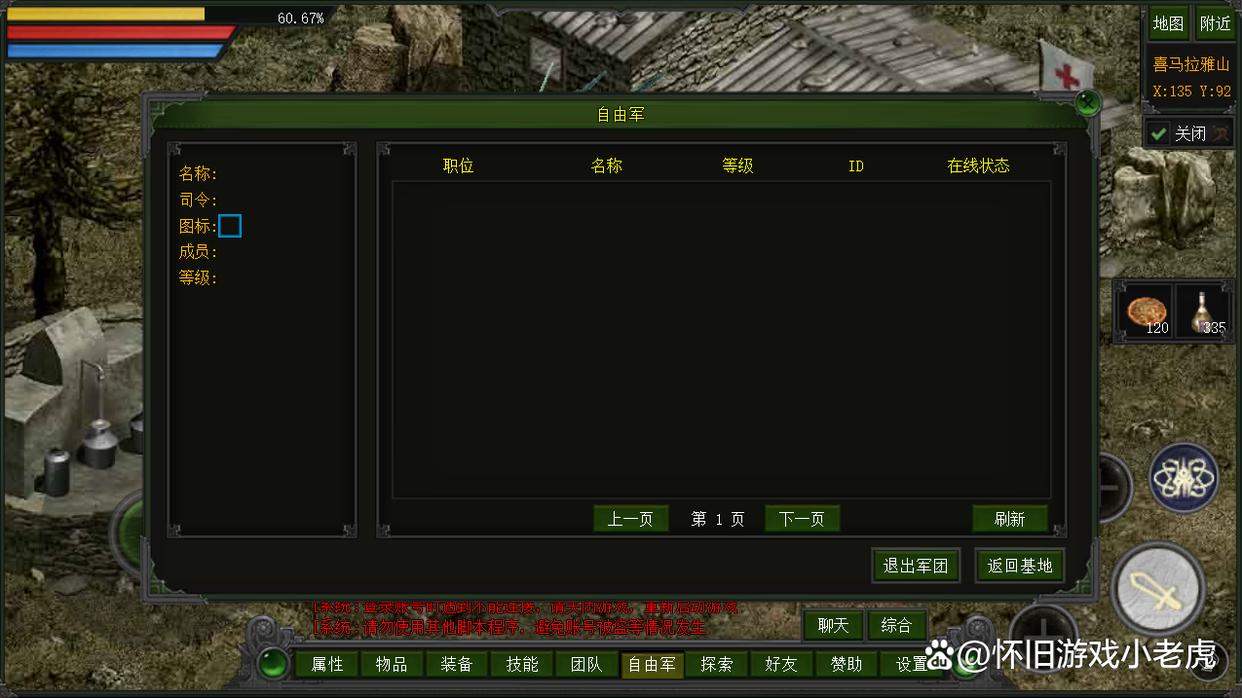Tap the sword attack icon
Screen dimensions: 1242x698
pyautogui.click(x=1158, y=589)
